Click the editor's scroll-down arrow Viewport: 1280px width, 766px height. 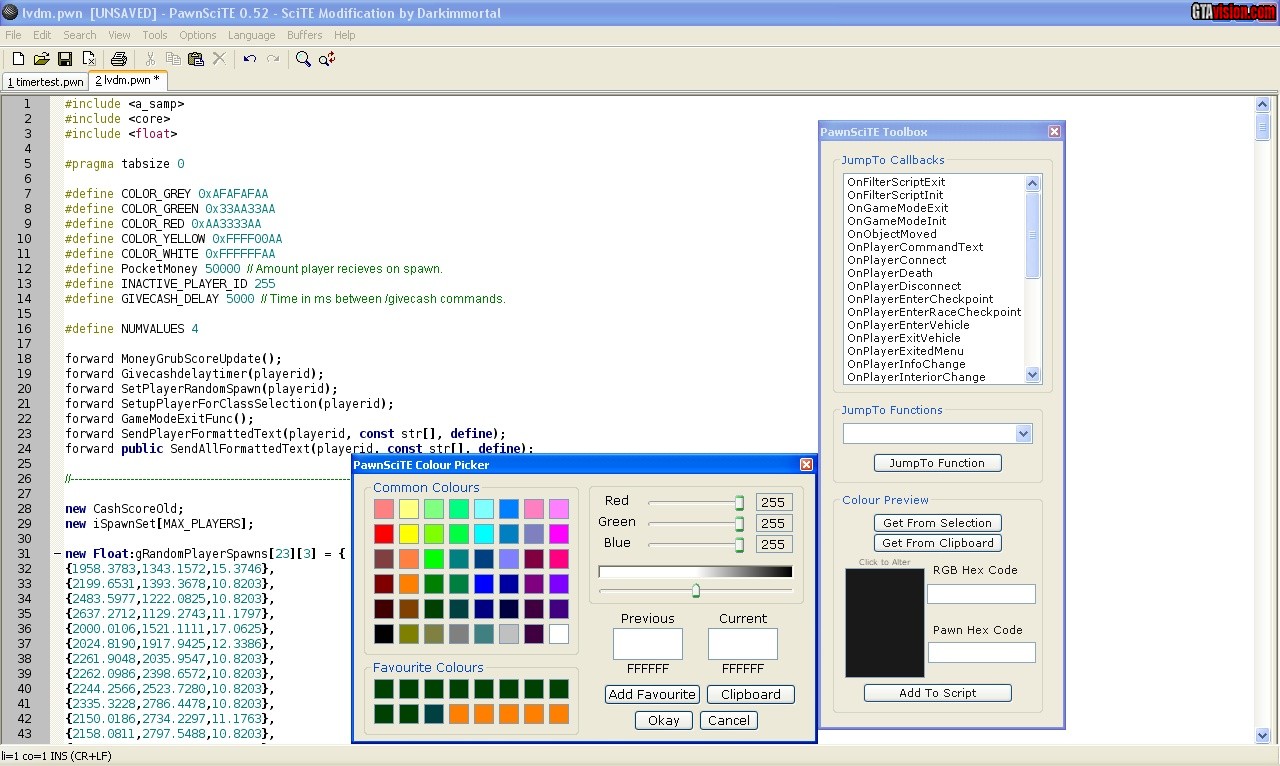point(1262,735)
